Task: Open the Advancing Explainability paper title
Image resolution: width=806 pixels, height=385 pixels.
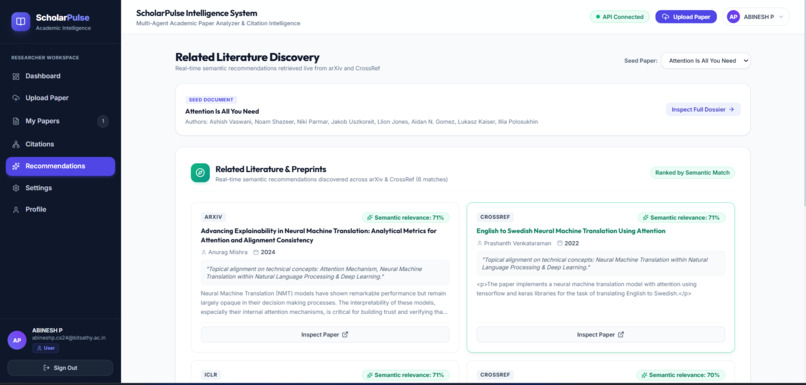Action: pos(319,236)
